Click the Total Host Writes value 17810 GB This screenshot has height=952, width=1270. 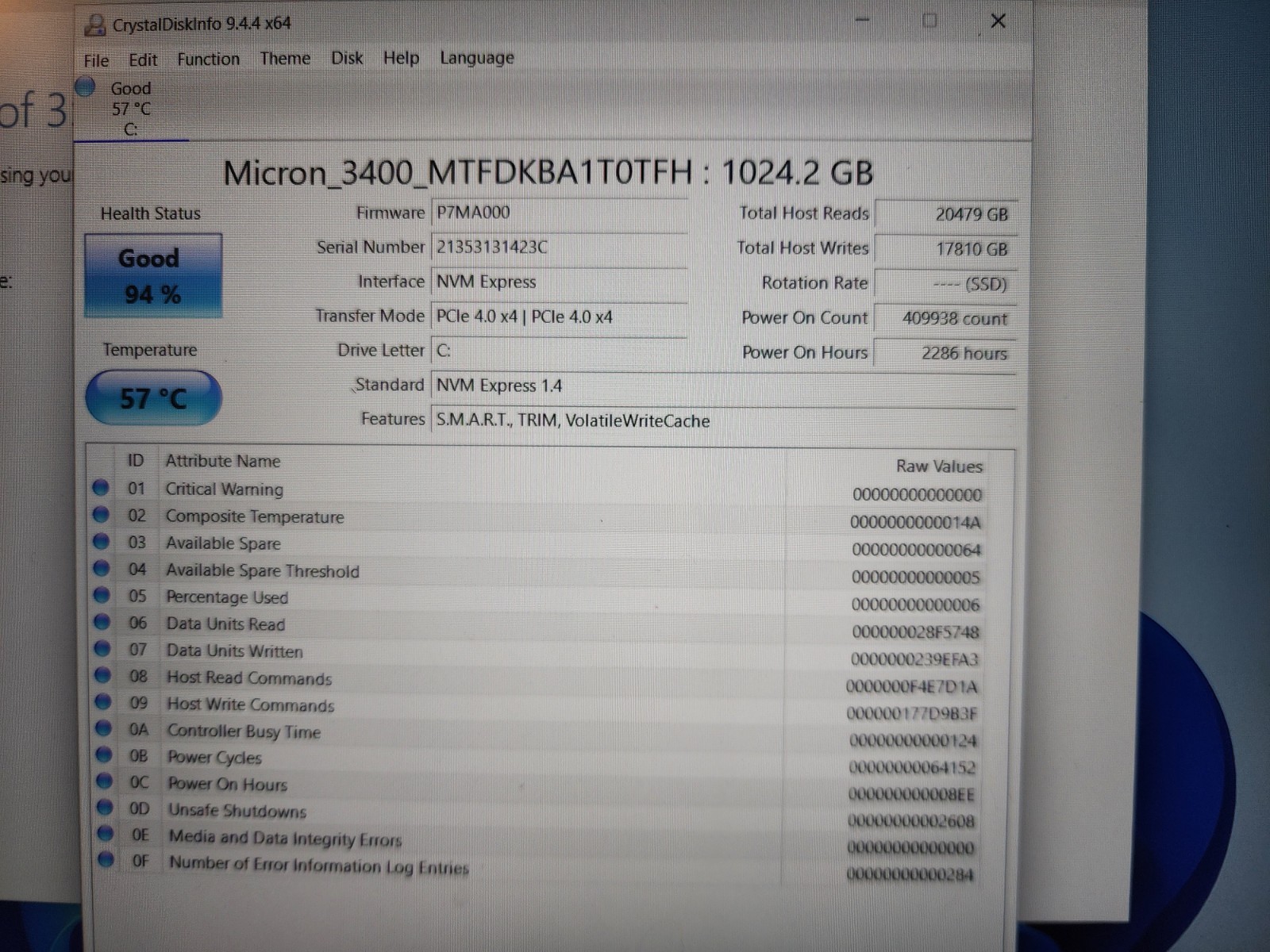[945, 249]
